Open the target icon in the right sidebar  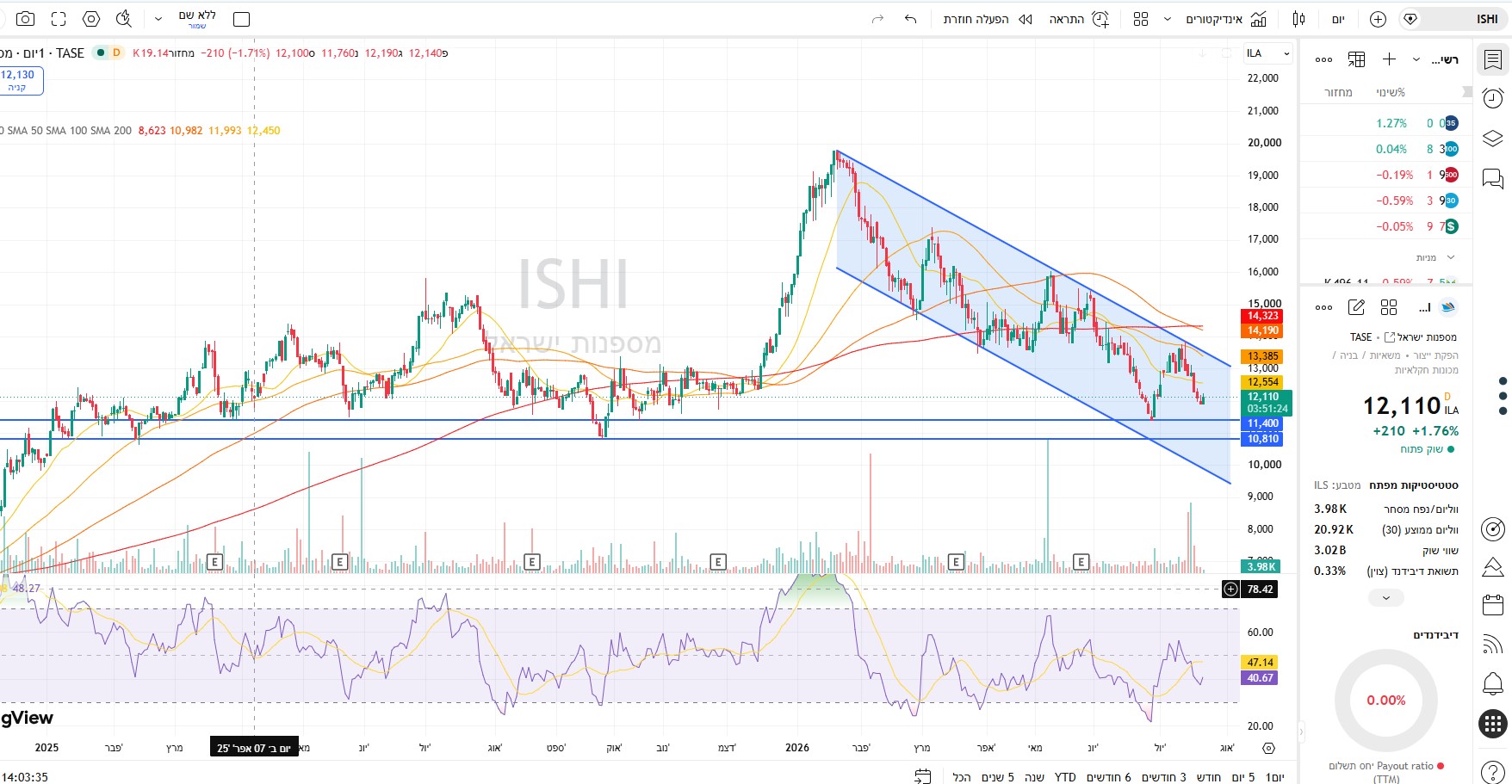coord(1493,528)
